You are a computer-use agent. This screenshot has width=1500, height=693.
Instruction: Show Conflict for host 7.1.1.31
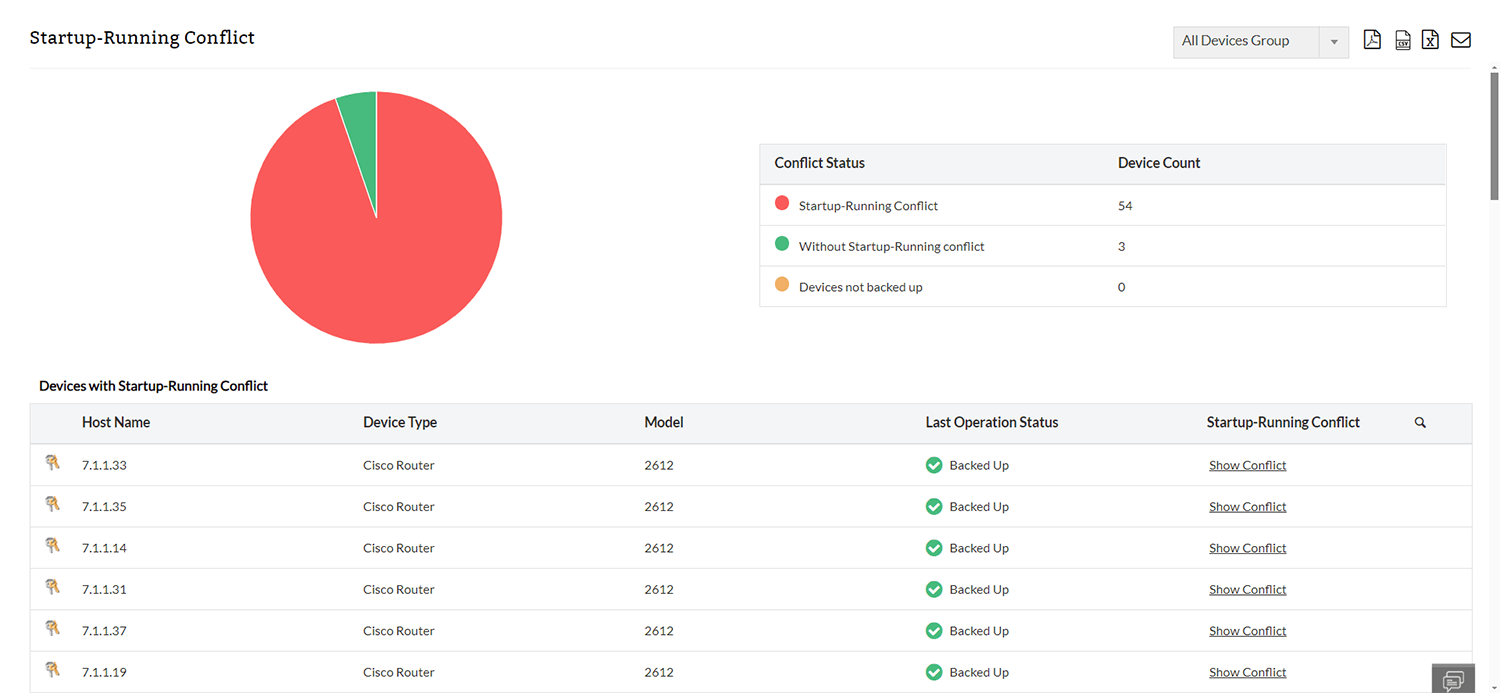(x=1247, y=590)
